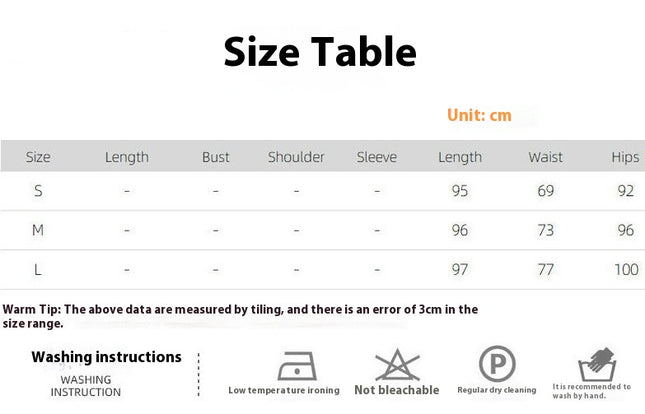The height and width of the screenshot is (414, 645).
Task: Select the Size column header
Action: 38,157
